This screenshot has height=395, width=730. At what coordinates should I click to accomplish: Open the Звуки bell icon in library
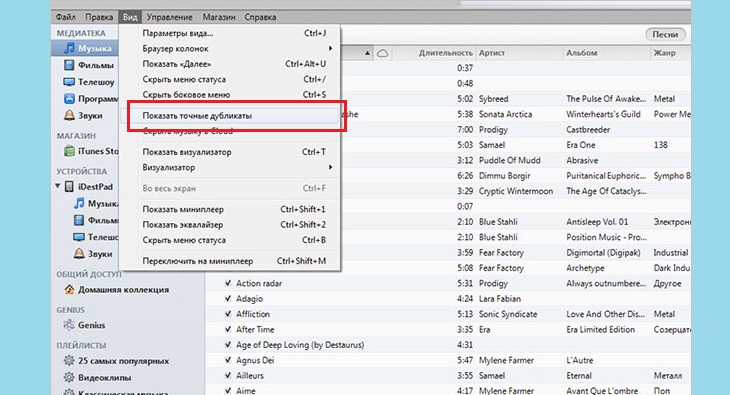click(x=69, y=115)
